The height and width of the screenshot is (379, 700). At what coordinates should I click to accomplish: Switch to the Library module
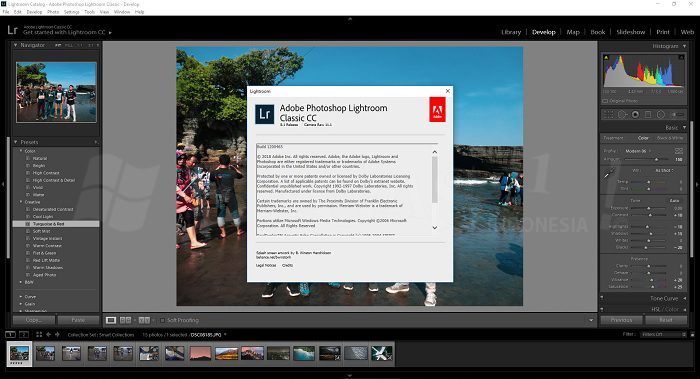pyautogui.click(x=511, y=32)
